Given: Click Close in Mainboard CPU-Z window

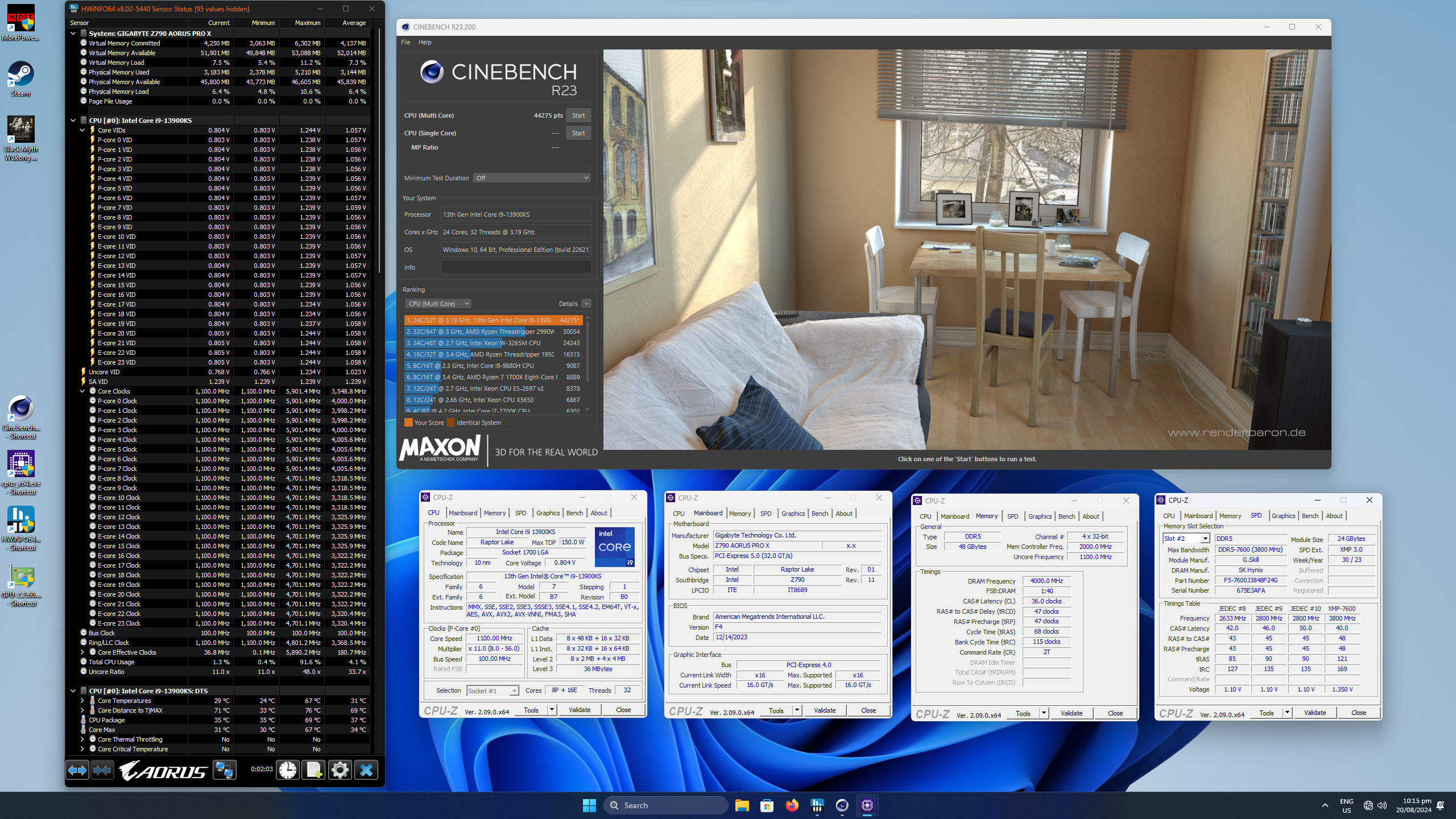Looking at the screenshot, I should (868, 710).
